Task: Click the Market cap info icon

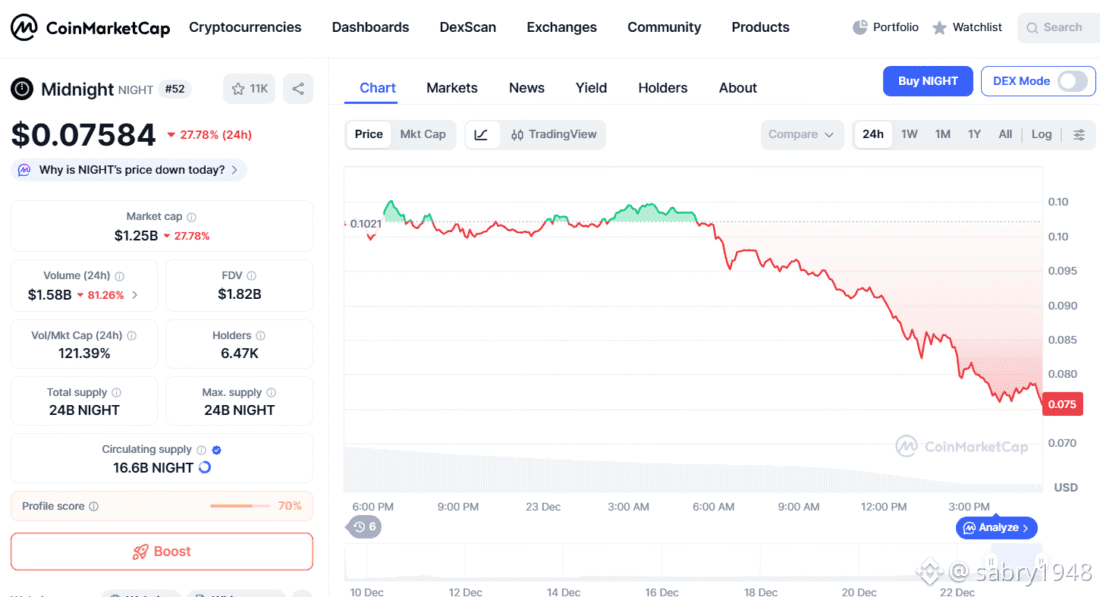Action: [192, 217]
